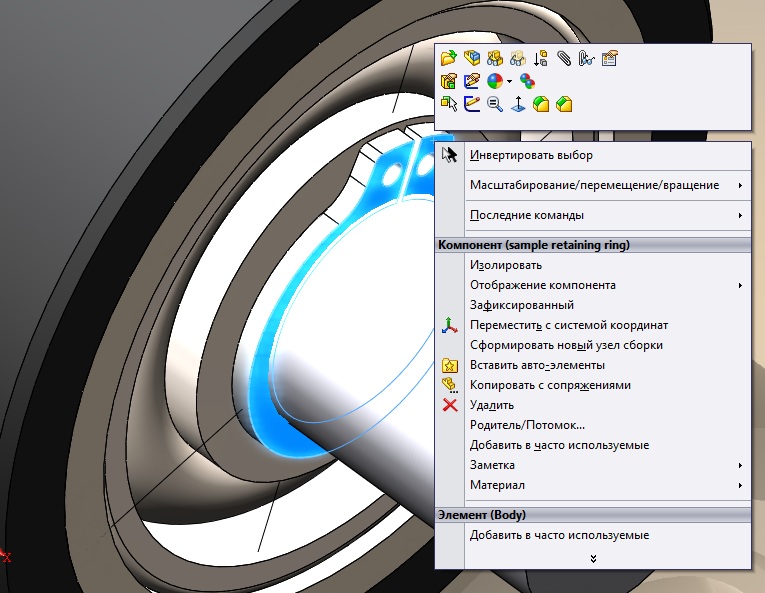Open the Appearances dropdown arrow
Screen dimensions: 765x593
pos(509,82)
